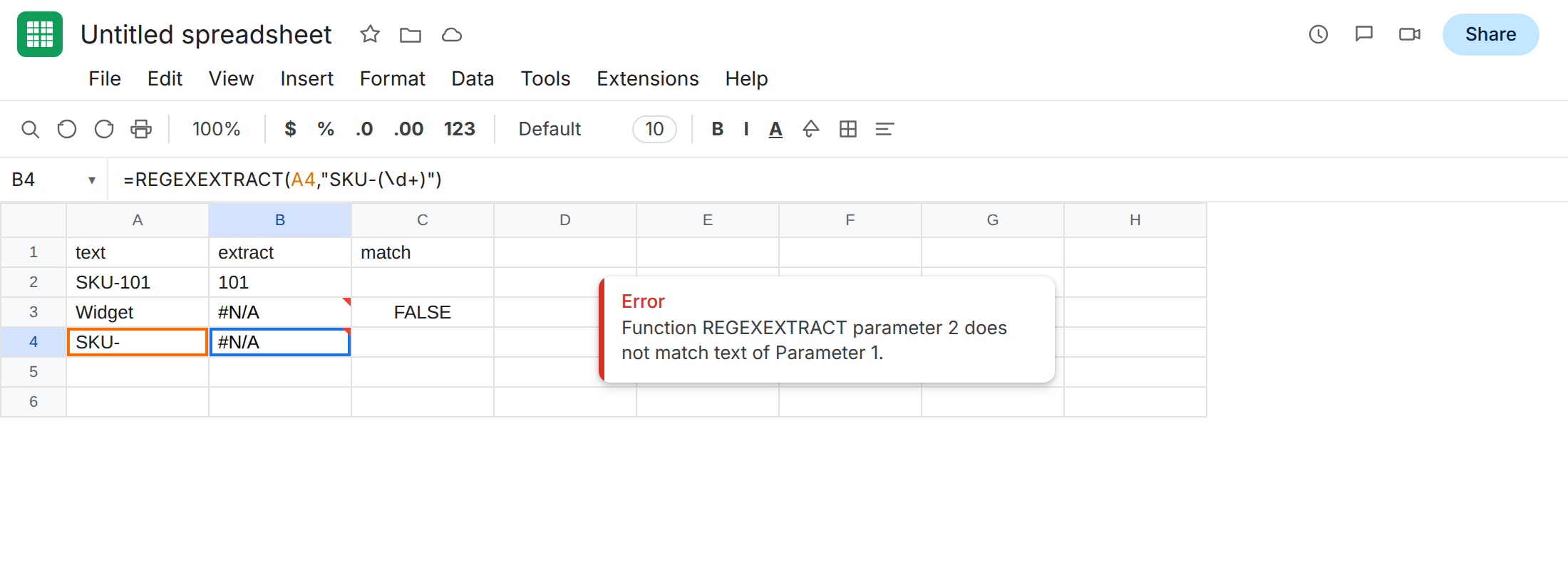
Task: Click the Google Sheets home logo
Action: (x=40, y=34)
